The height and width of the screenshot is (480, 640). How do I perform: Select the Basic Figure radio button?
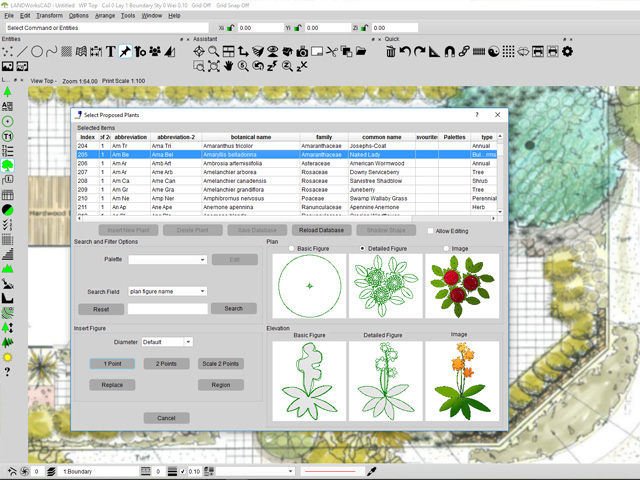pos(291,247)
